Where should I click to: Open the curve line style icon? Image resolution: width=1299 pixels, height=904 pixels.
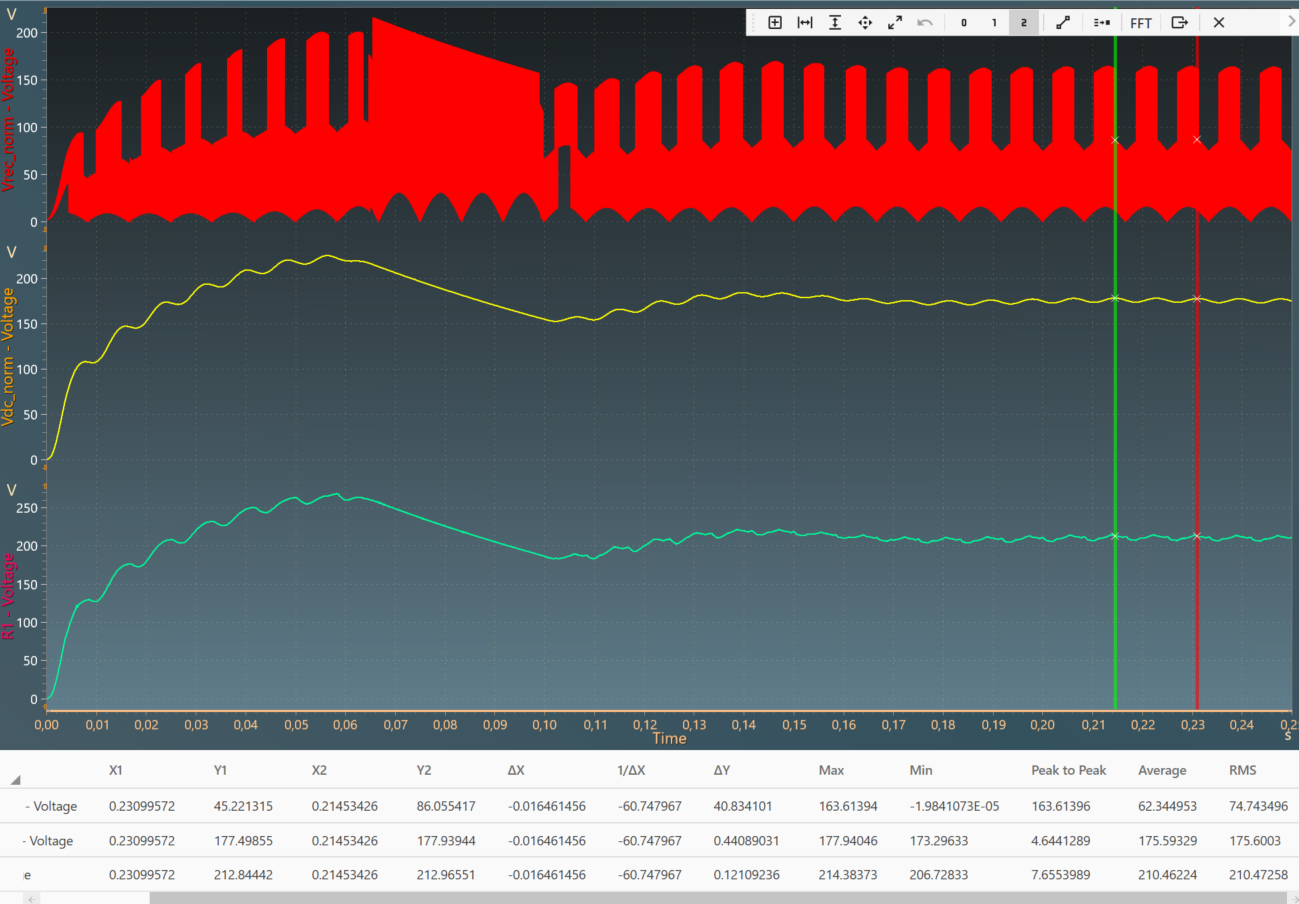pyautogui.click(x=1063, y=23)
